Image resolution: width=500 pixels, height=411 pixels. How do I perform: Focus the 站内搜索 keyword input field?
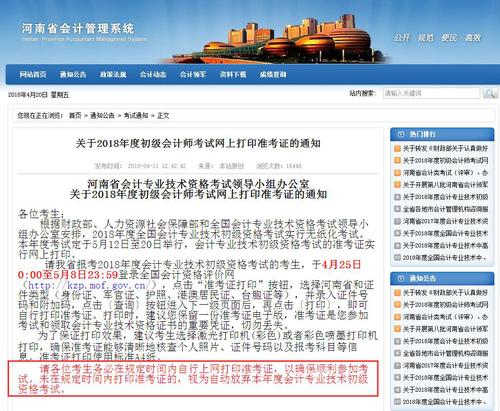(431, 93)
